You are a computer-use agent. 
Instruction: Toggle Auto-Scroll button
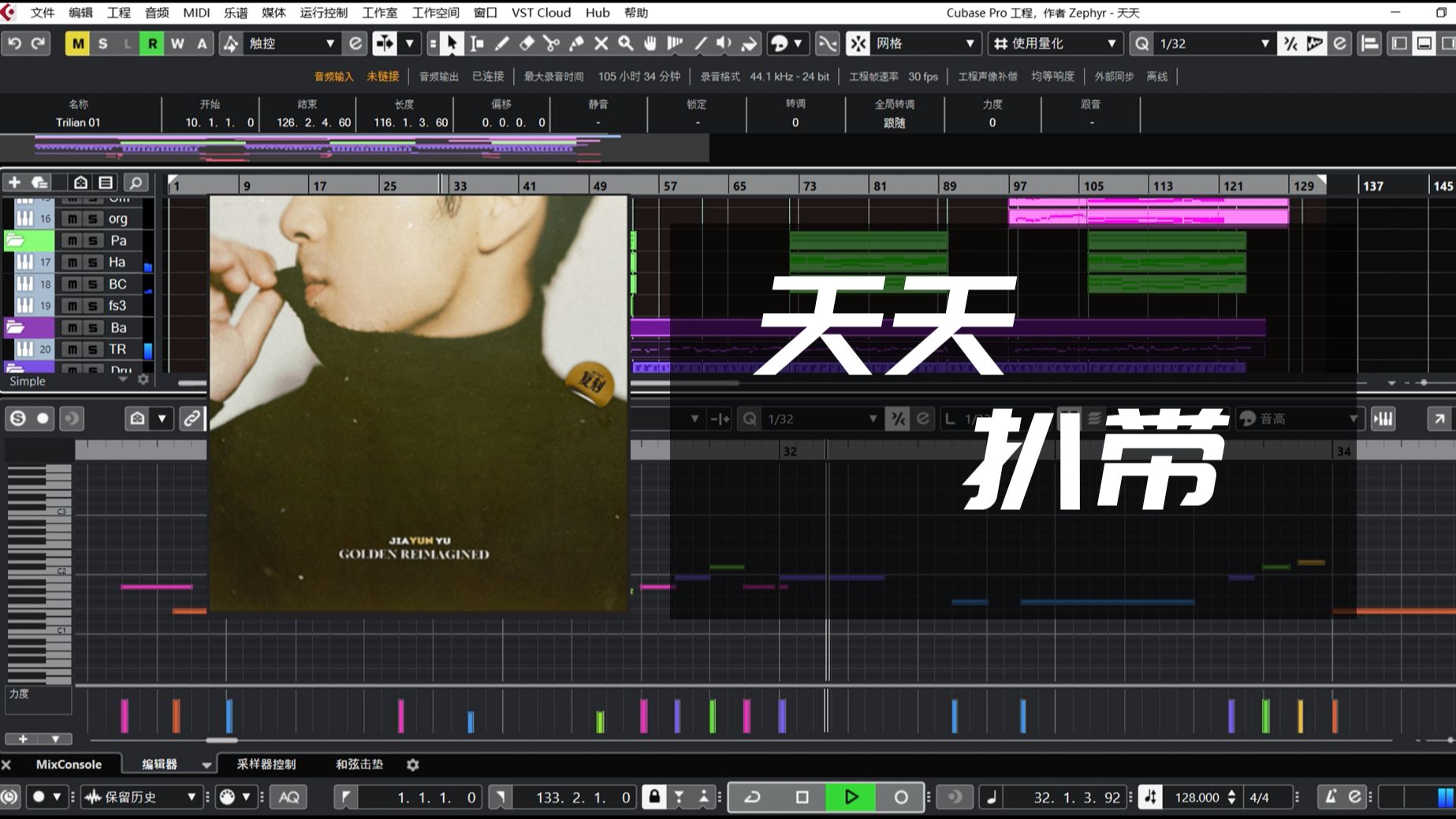click(385, 43)
